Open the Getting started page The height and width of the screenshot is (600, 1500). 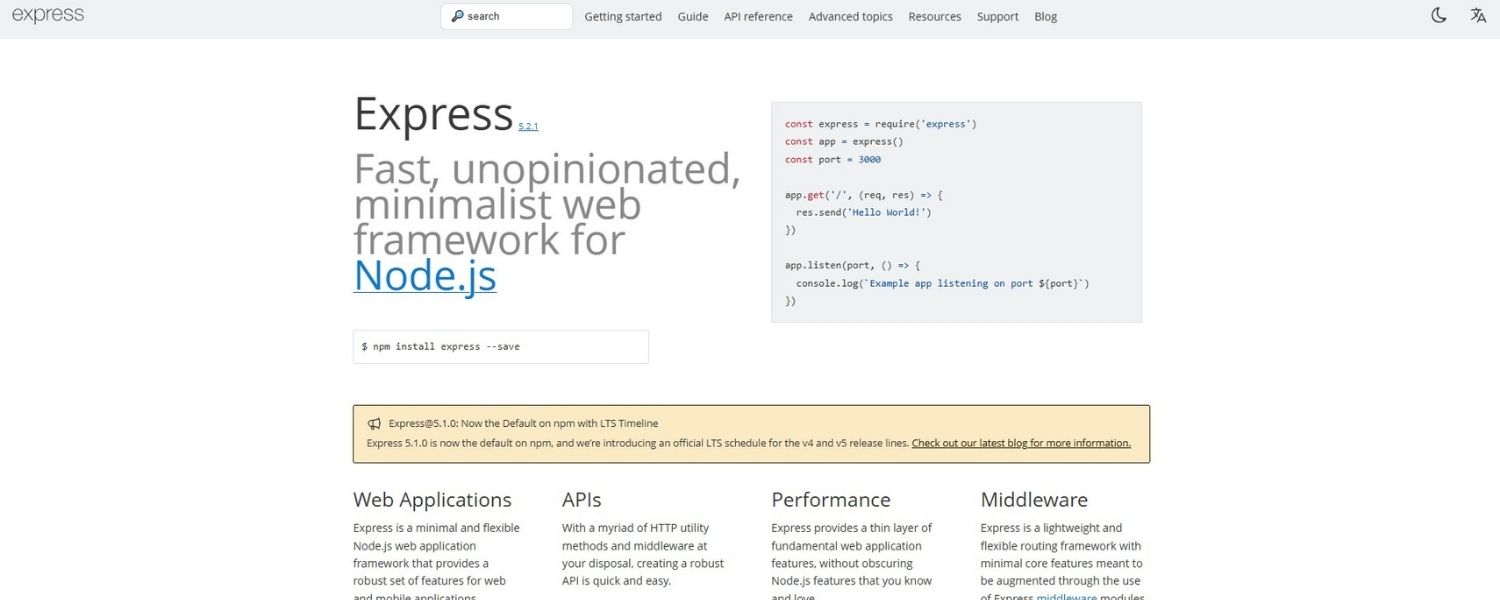622,16
